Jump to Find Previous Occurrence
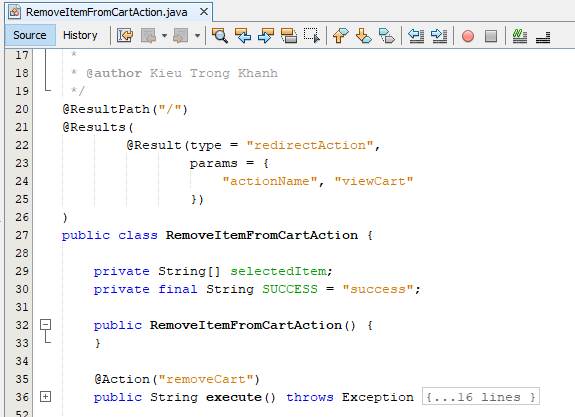This screenshot has height=417, width=575. pyautogui.click(x=243, y=36)
